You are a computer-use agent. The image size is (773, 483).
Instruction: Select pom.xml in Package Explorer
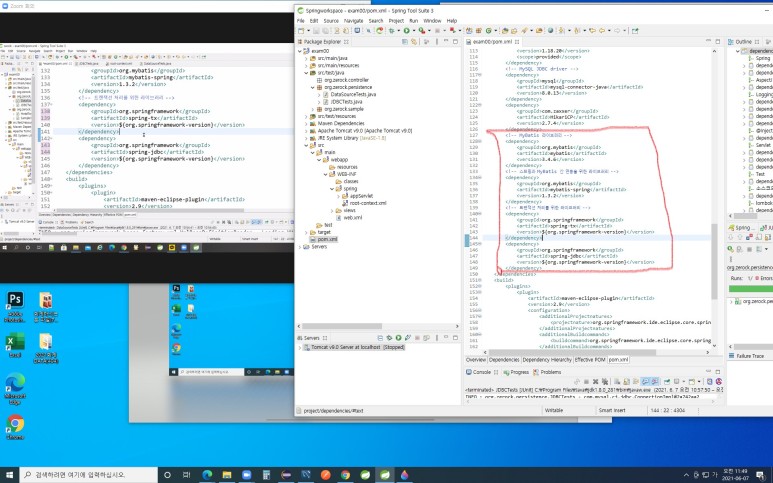pyautogui.click(x=323, y=239)
